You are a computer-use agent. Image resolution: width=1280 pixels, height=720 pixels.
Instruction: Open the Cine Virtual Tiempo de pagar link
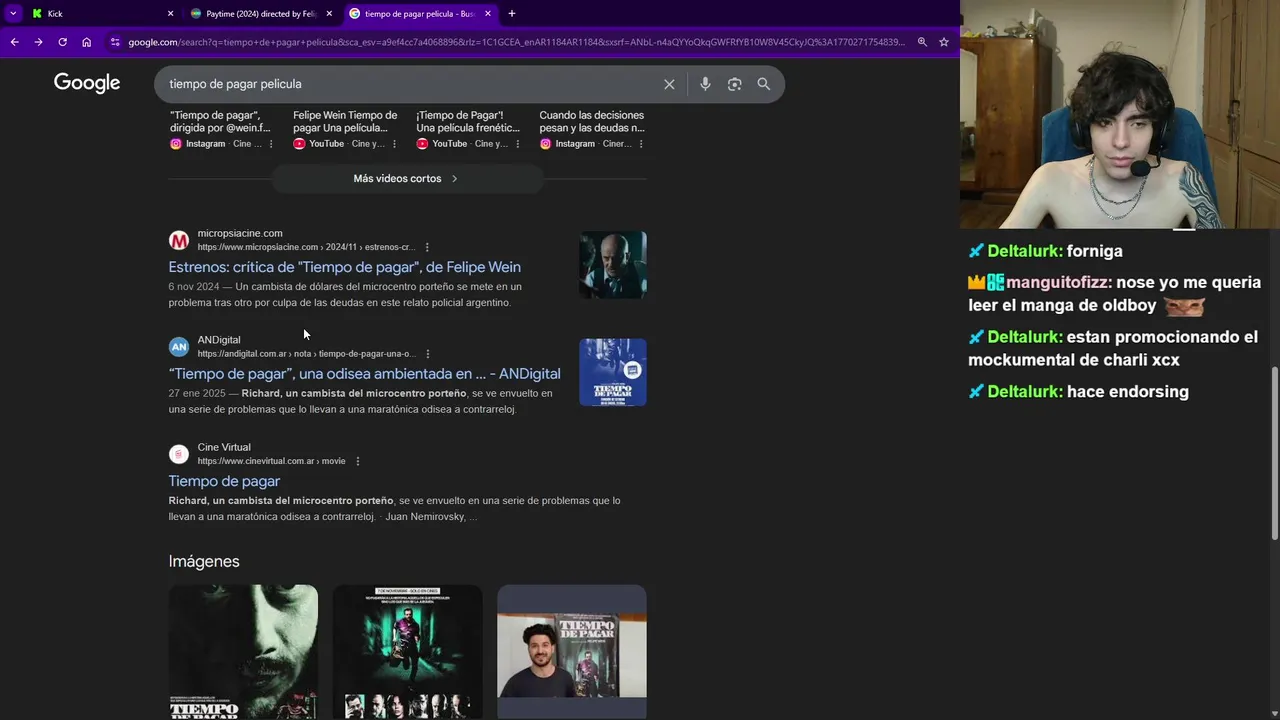[x=224, y=481]
